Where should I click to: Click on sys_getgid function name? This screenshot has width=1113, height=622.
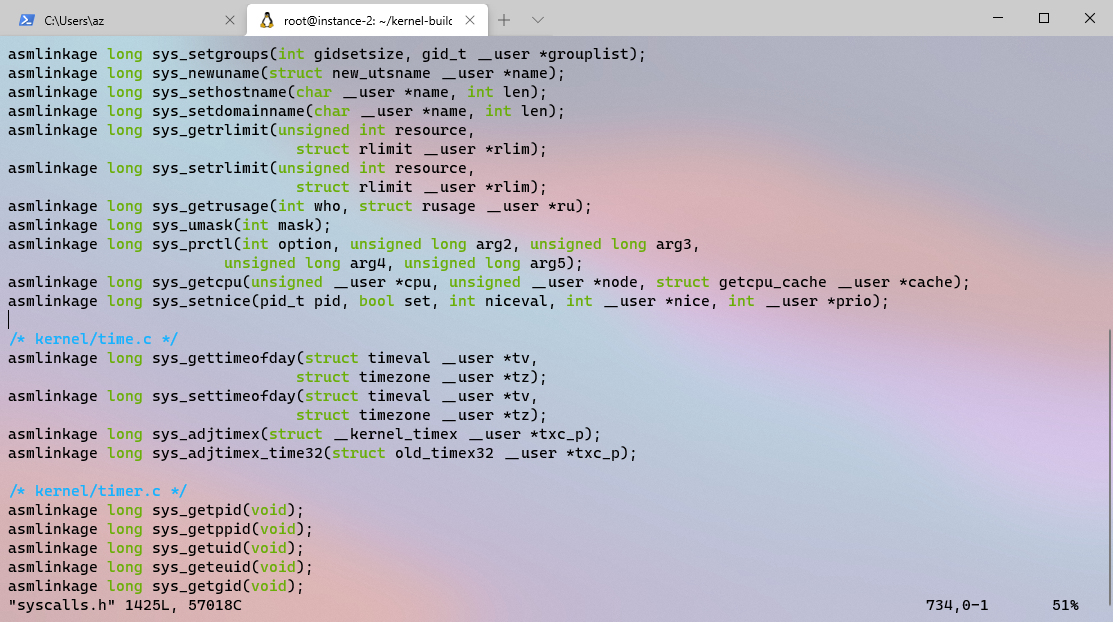[x=197, y=586]
